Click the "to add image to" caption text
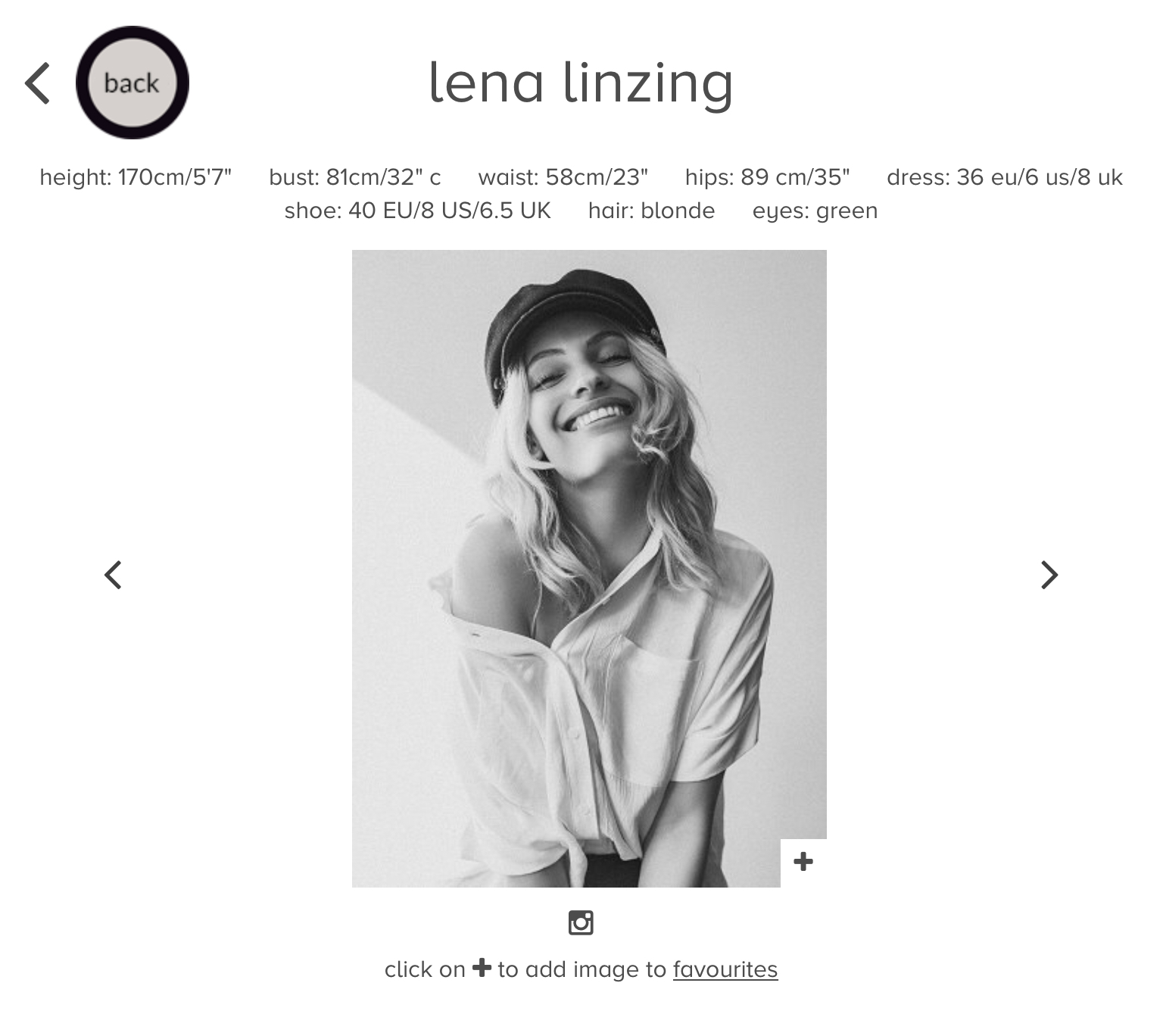 (x=582, y=969)
